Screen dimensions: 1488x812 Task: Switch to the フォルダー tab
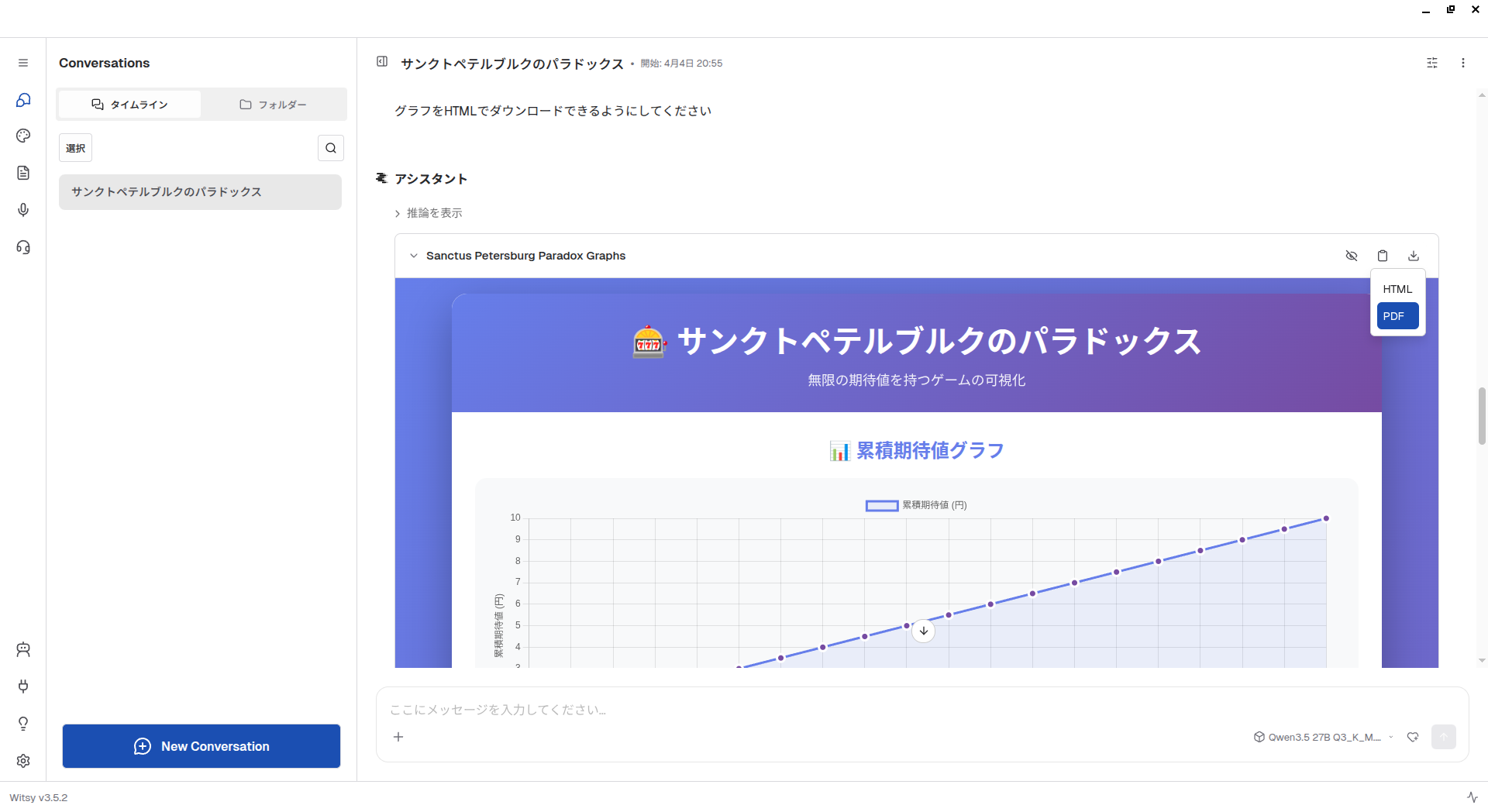click(273, 105)
